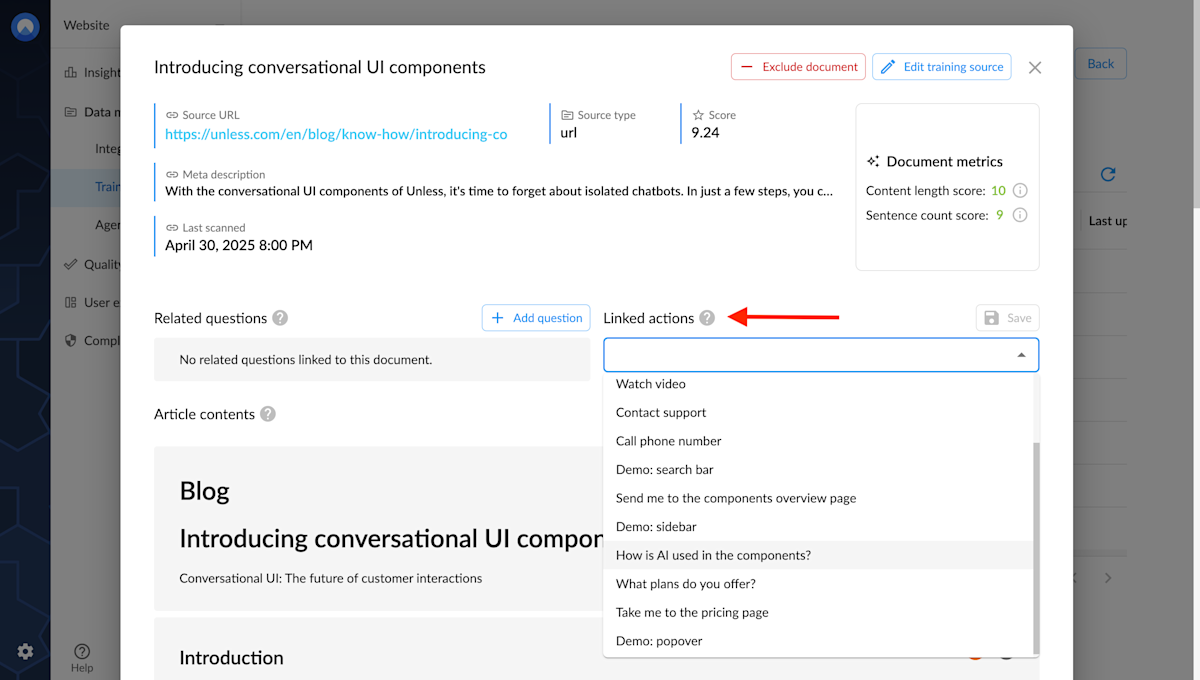1200x680 pixels.
Task: Choose "How is AI used in the components?"
Action: pos(713,555)
